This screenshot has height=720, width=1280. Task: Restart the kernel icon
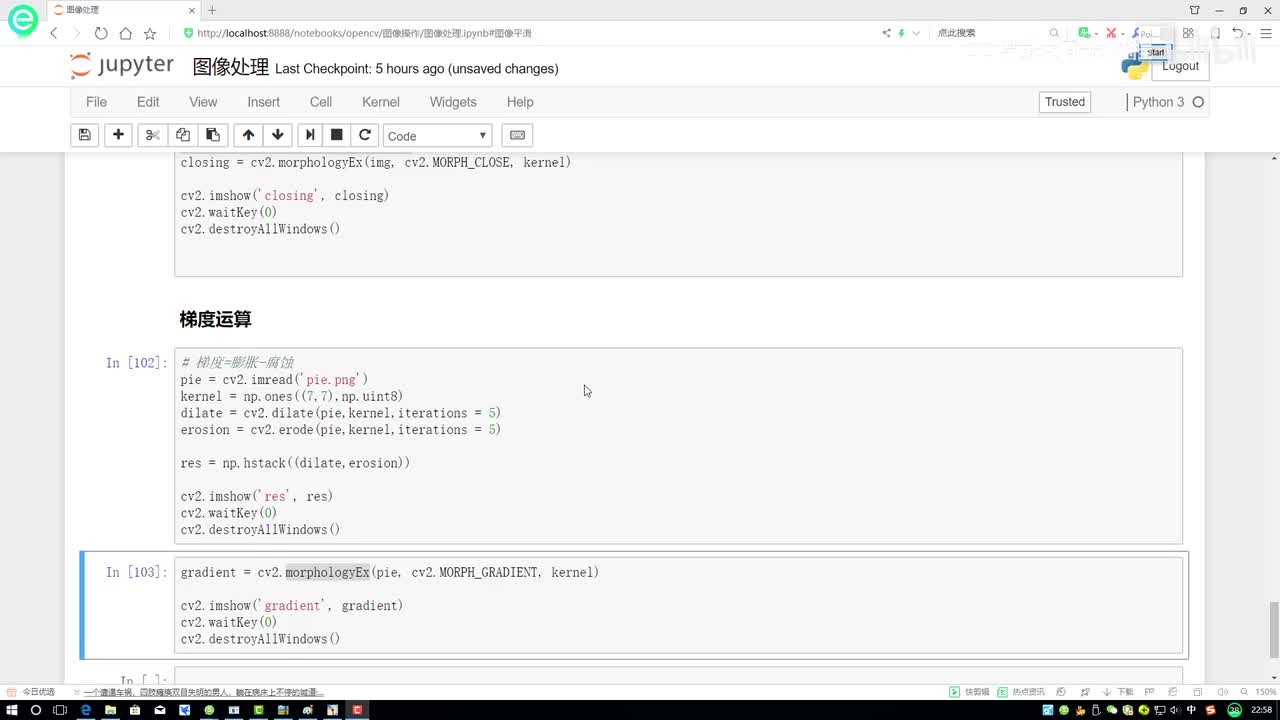coord(365,135)
